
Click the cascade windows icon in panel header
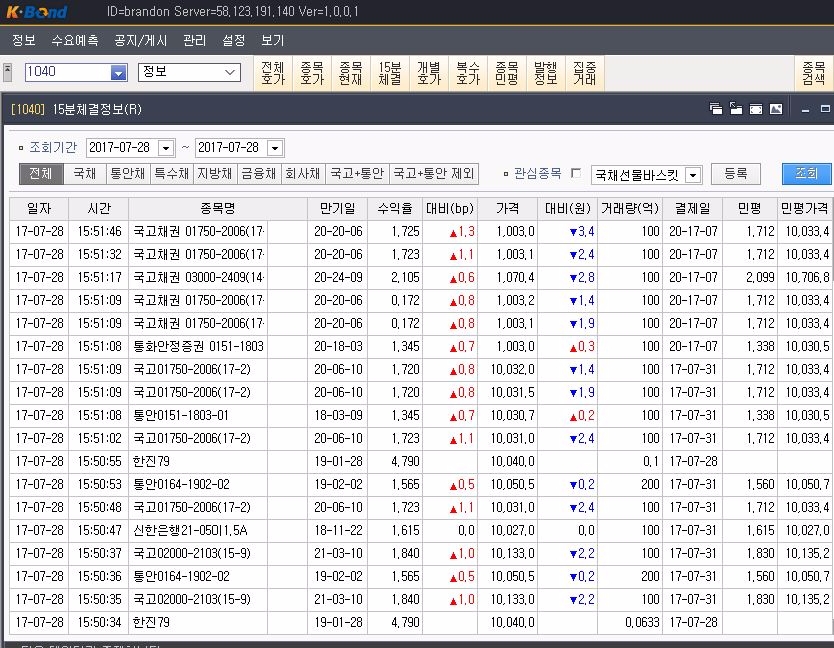(x=716, y=109)
